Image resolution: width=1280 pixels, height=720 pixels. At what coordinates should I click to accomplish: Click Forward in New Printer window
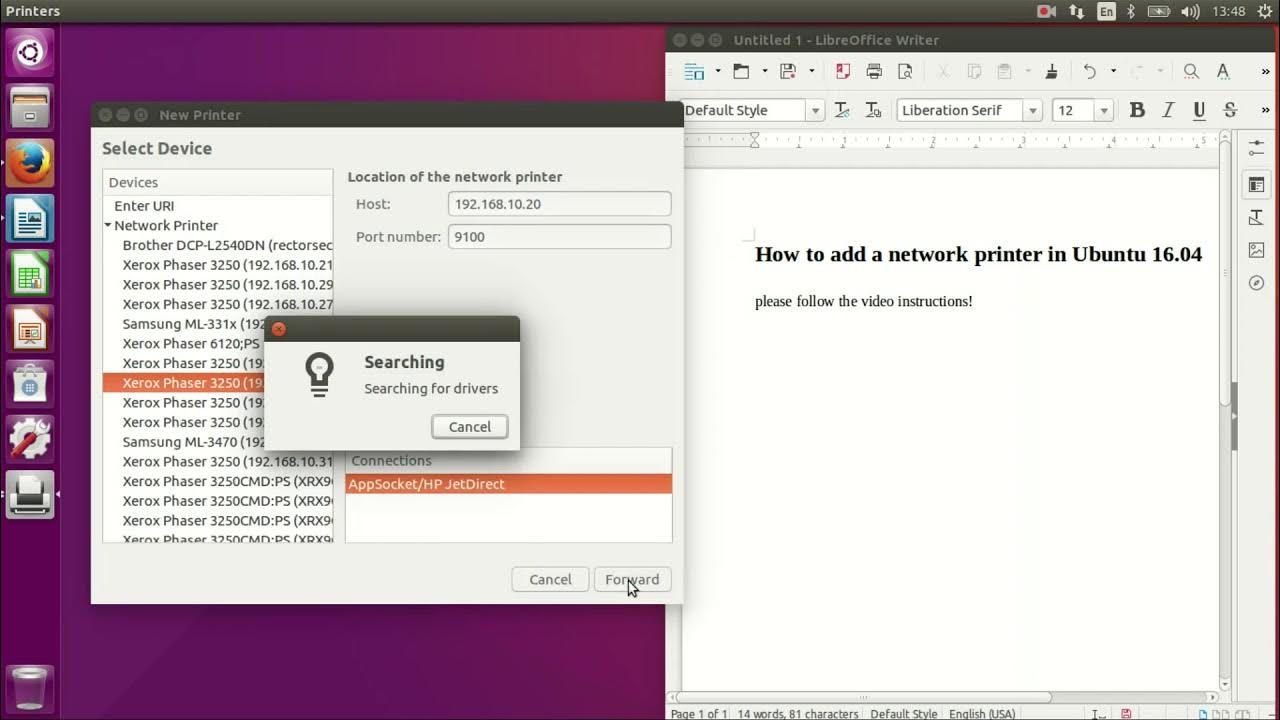tap(632, 579)
